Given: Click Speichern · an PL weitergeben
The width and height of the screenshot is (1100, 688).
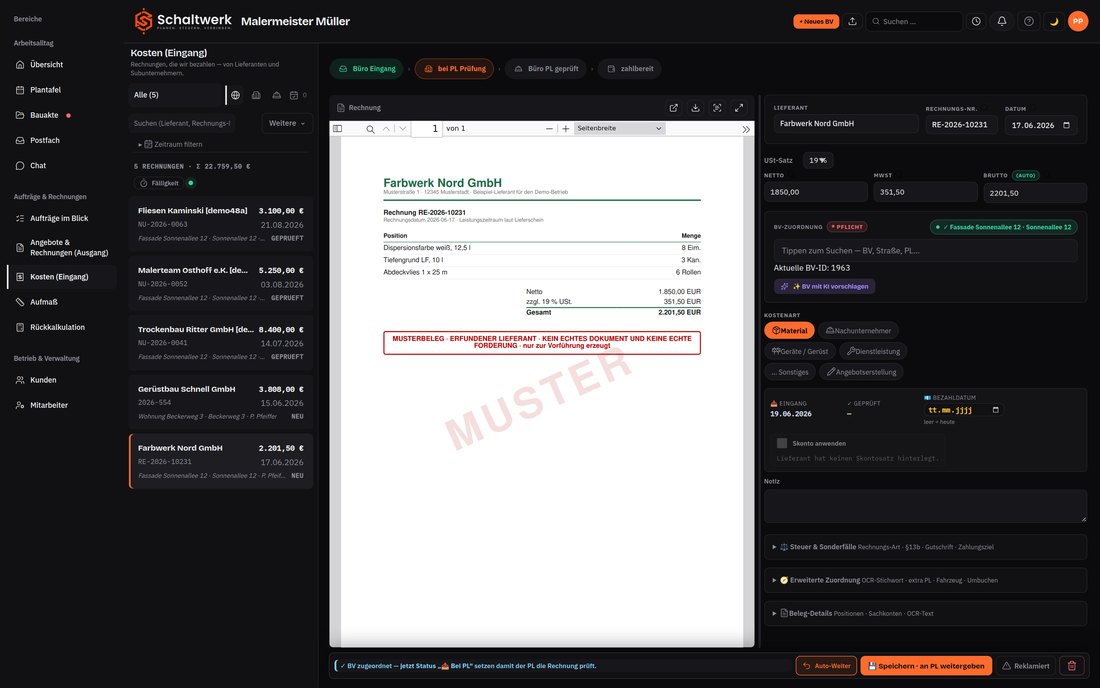Looking at the screenshot, I should [926, 666].
